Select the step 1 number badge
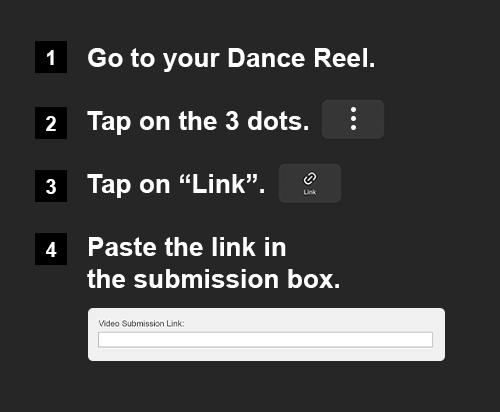Viewport: 500px width, 412px height. 51,57
